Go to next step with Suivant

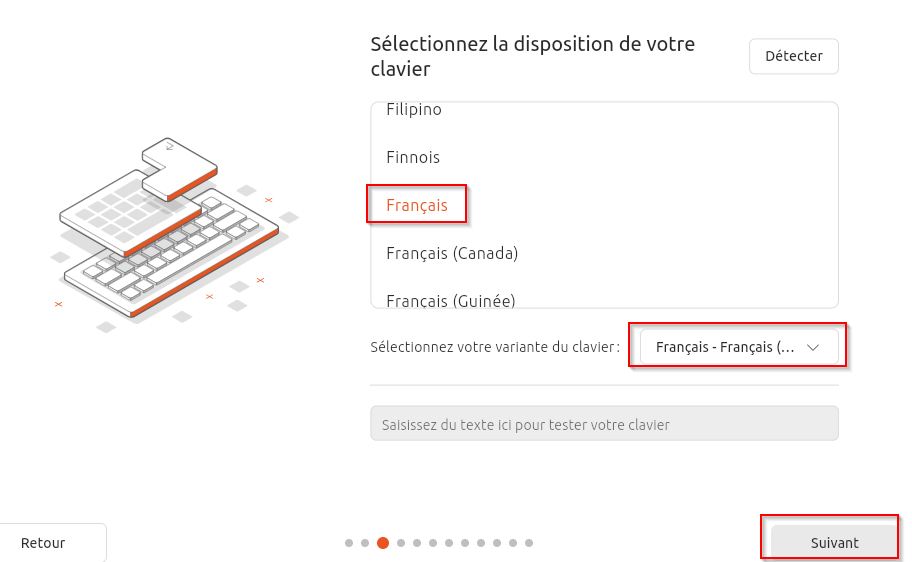[834, 543]
